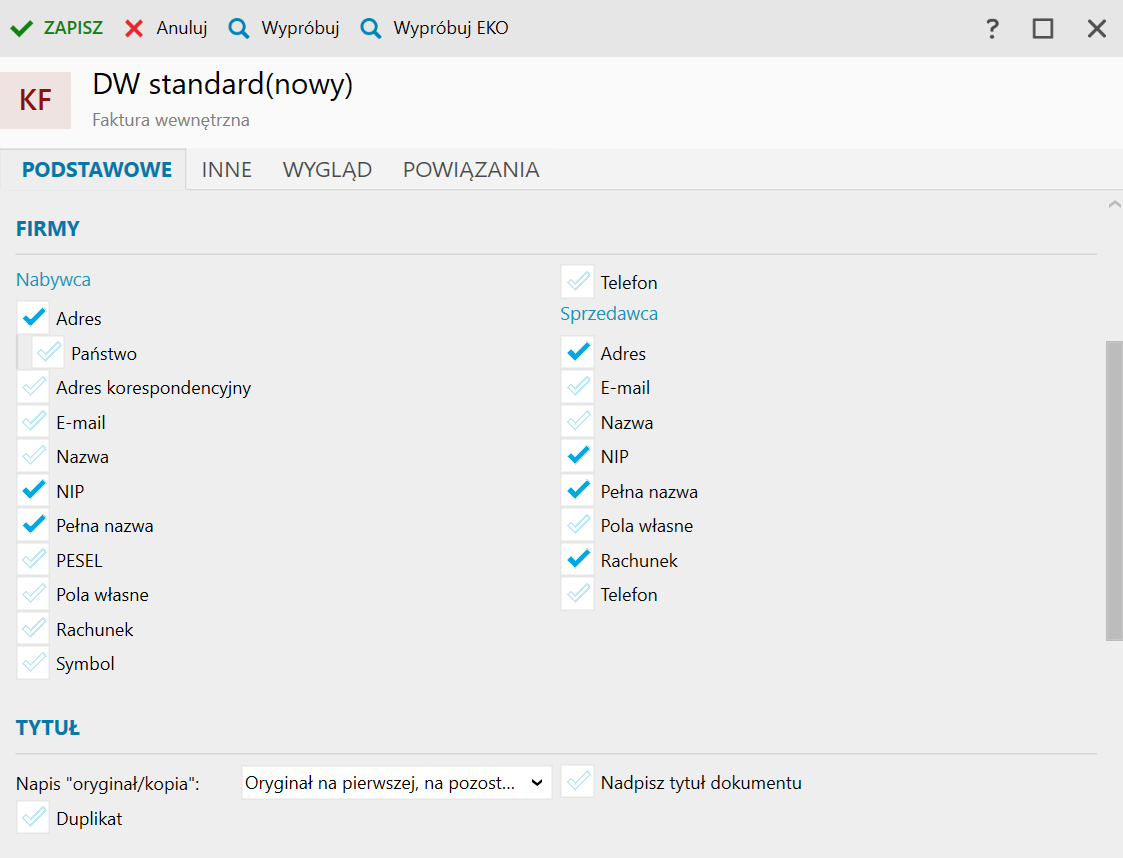This screenshot has width=1123, height=858.
Task: Click the vertical scrollbar thumb
Action: [1114, 489]
